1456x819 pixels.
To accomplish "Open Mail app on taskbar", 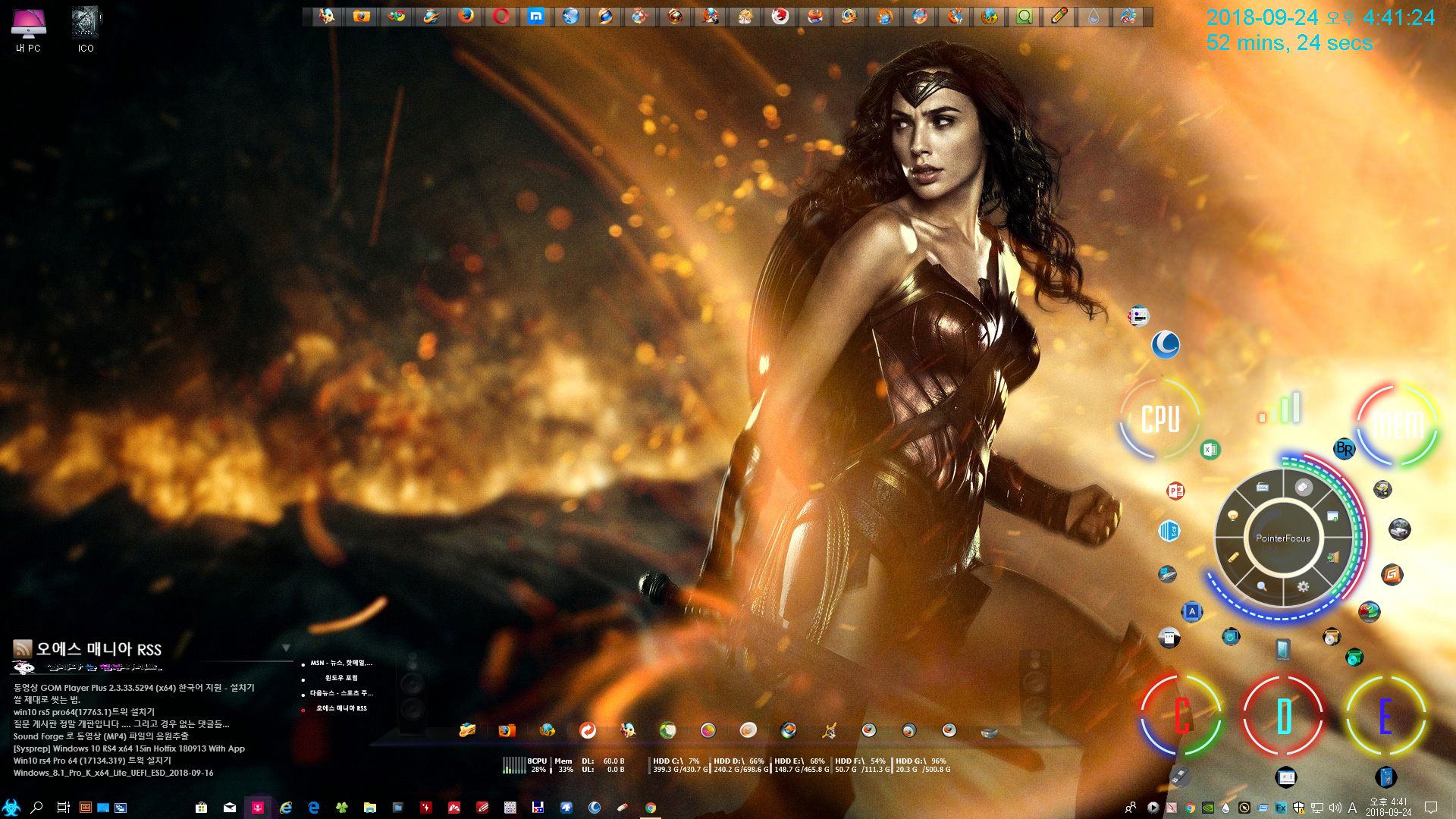I will pos(230,808).
